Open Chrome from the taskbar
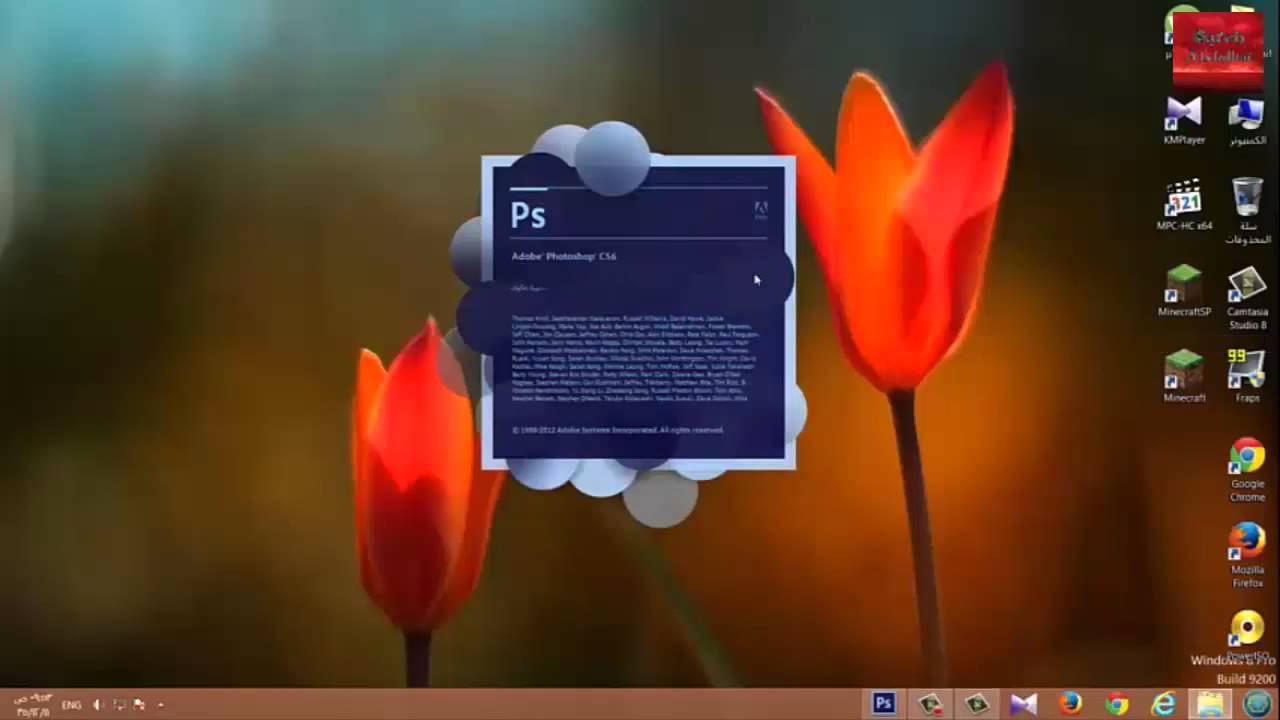1280x720 pixels. tap(1117, 704)
